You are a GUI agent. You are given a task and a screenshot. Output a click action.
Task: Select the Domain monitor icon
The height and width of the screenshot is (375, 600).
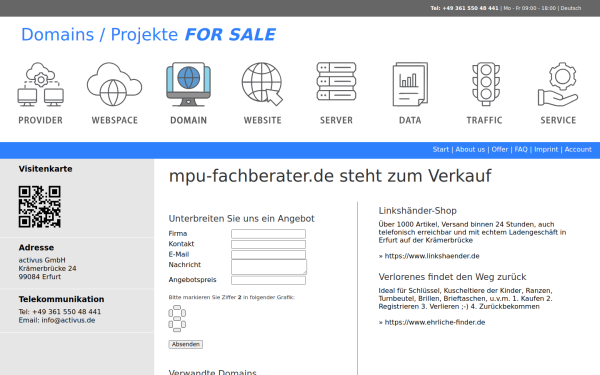pyautogui.click(x=188, y=84)
